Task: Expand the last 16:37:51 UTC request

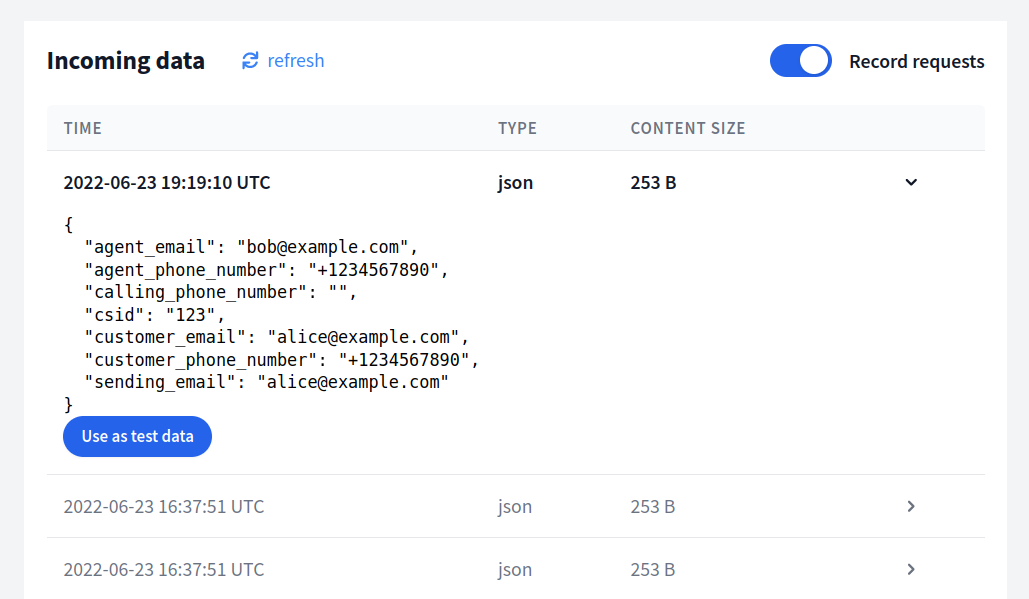Action: [x=911, y=570]
